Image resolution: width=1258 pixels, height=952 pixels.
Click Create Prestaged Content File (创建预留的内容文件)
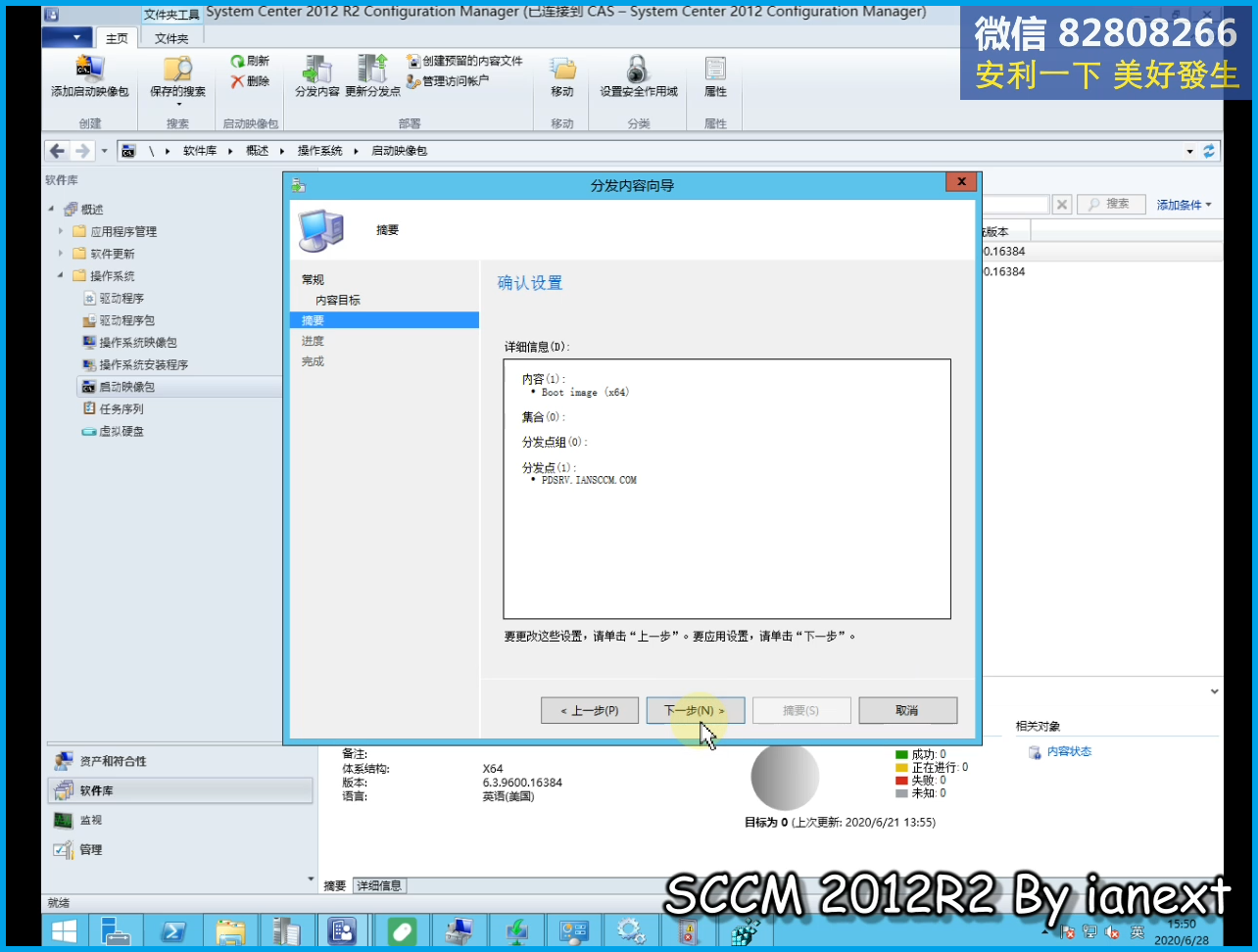pyautogui.click(x=464, y=61)
